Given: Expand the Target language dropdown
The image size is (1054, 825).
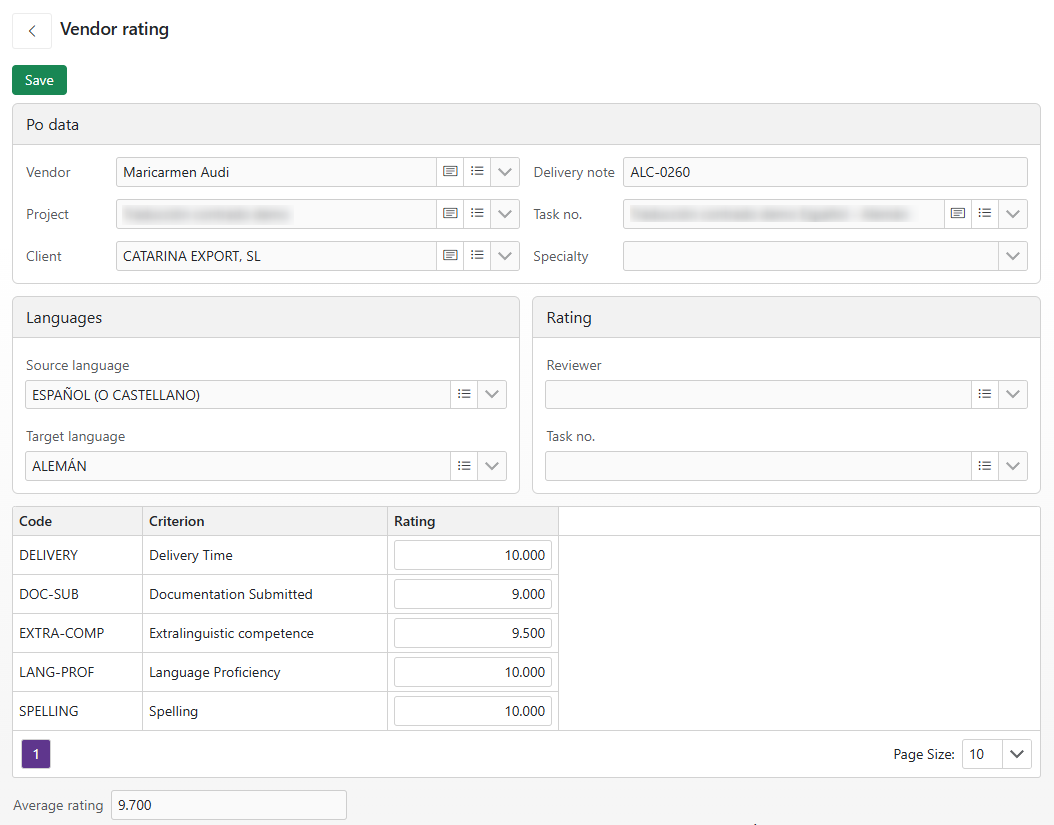Looking at the screenshot, I should click(492, 465).
